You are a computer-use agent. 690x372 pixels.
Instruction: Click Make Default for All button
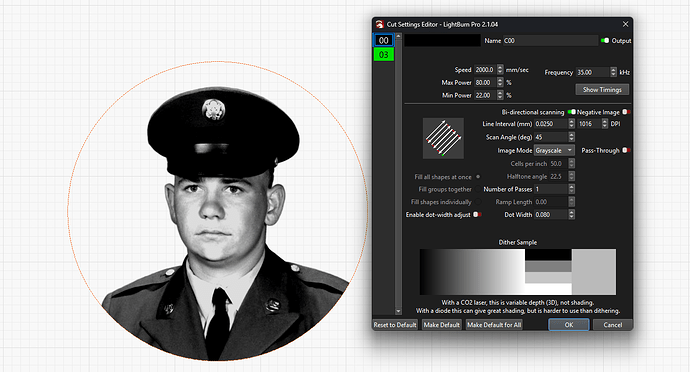pyautogui.click(x=494, y=325)
